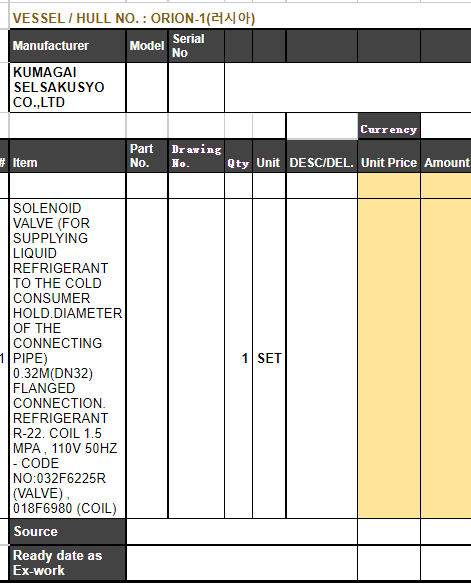Select the Serial No header cell
The height and width of the screenshot is (585, 471).
click(196, 46)
